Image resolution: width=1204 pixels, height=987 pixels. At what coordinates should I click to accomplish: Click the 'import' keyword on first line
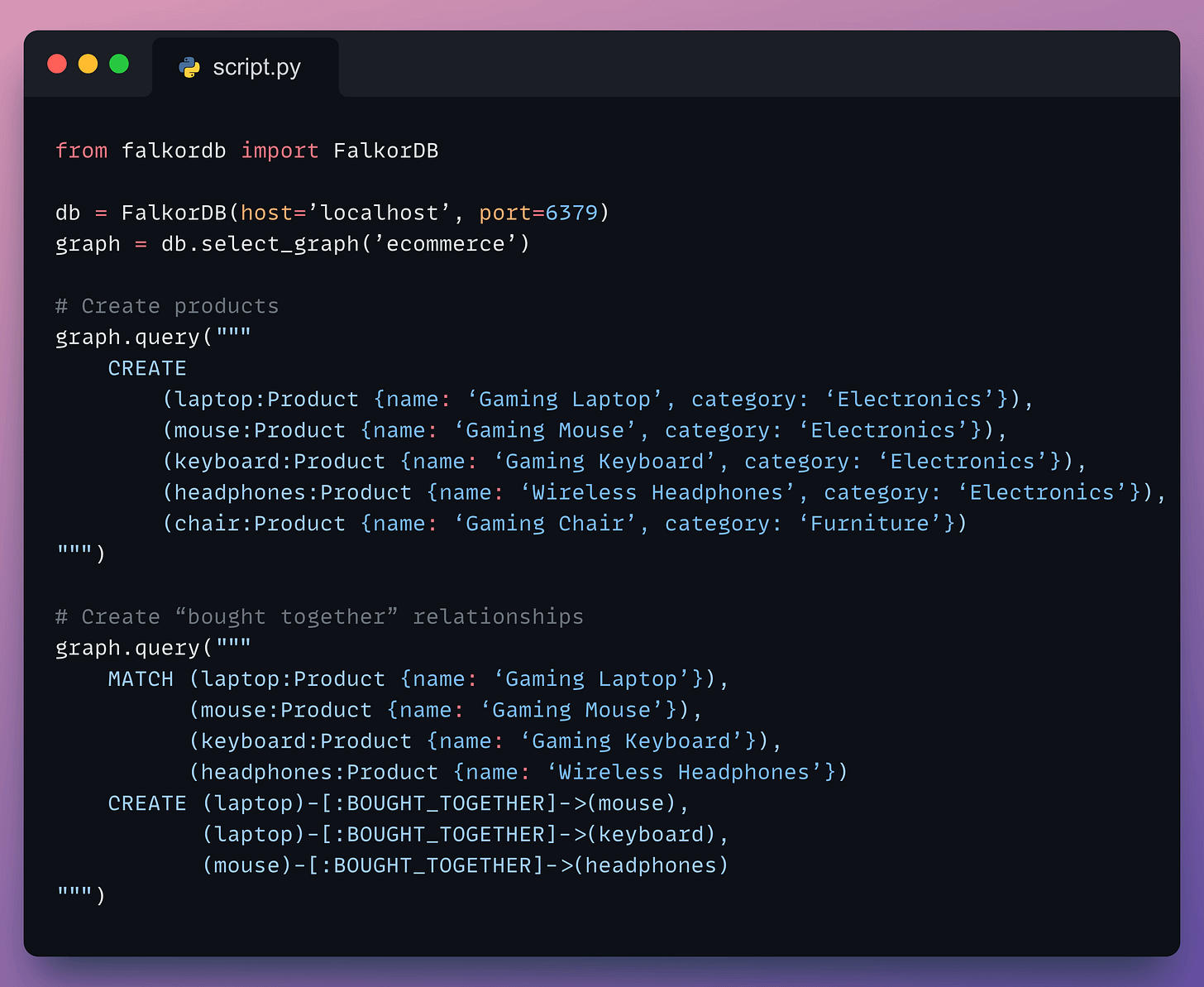point(279,151)
